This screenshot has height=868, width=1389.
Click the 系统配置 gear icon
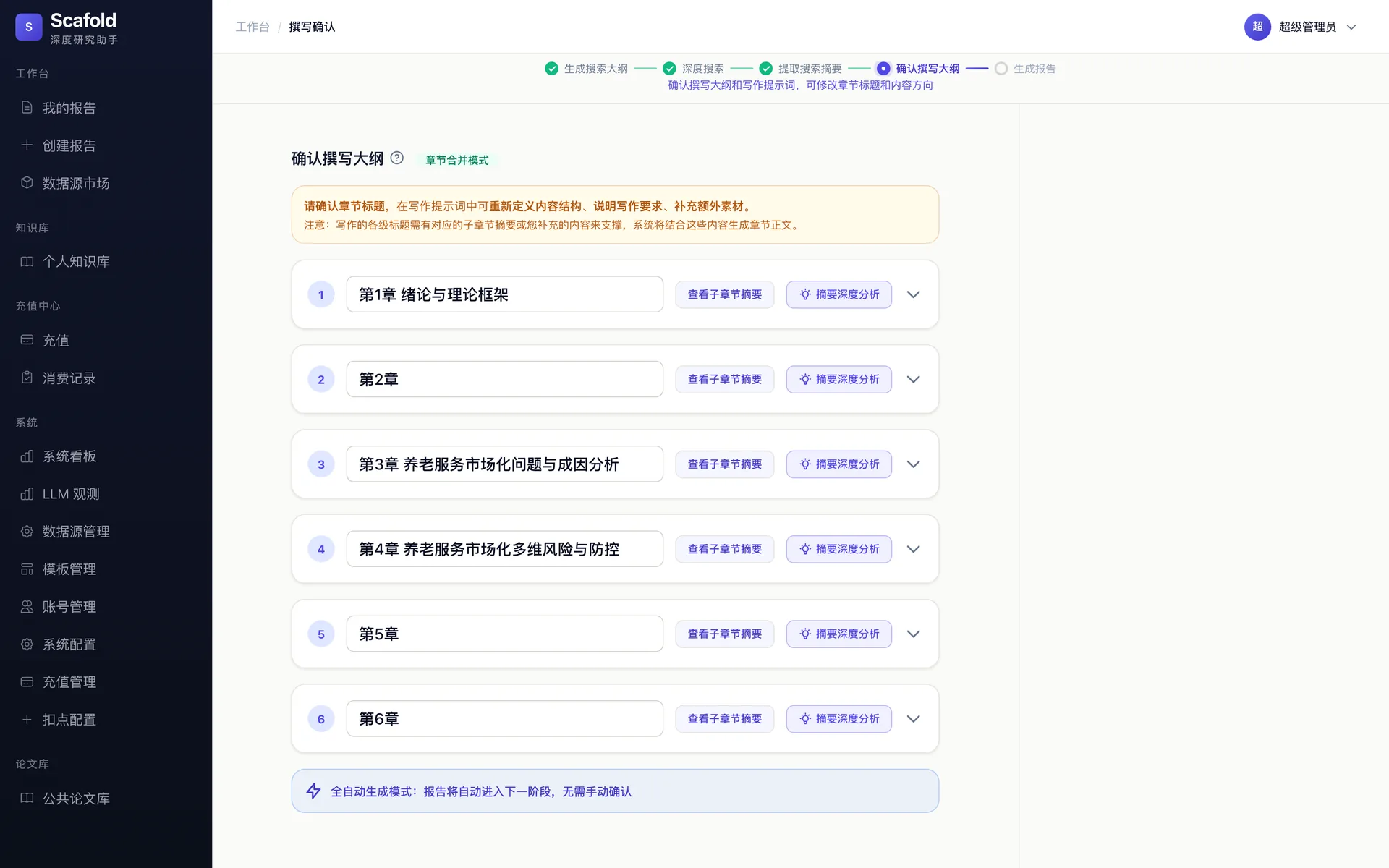pos(27,644)
